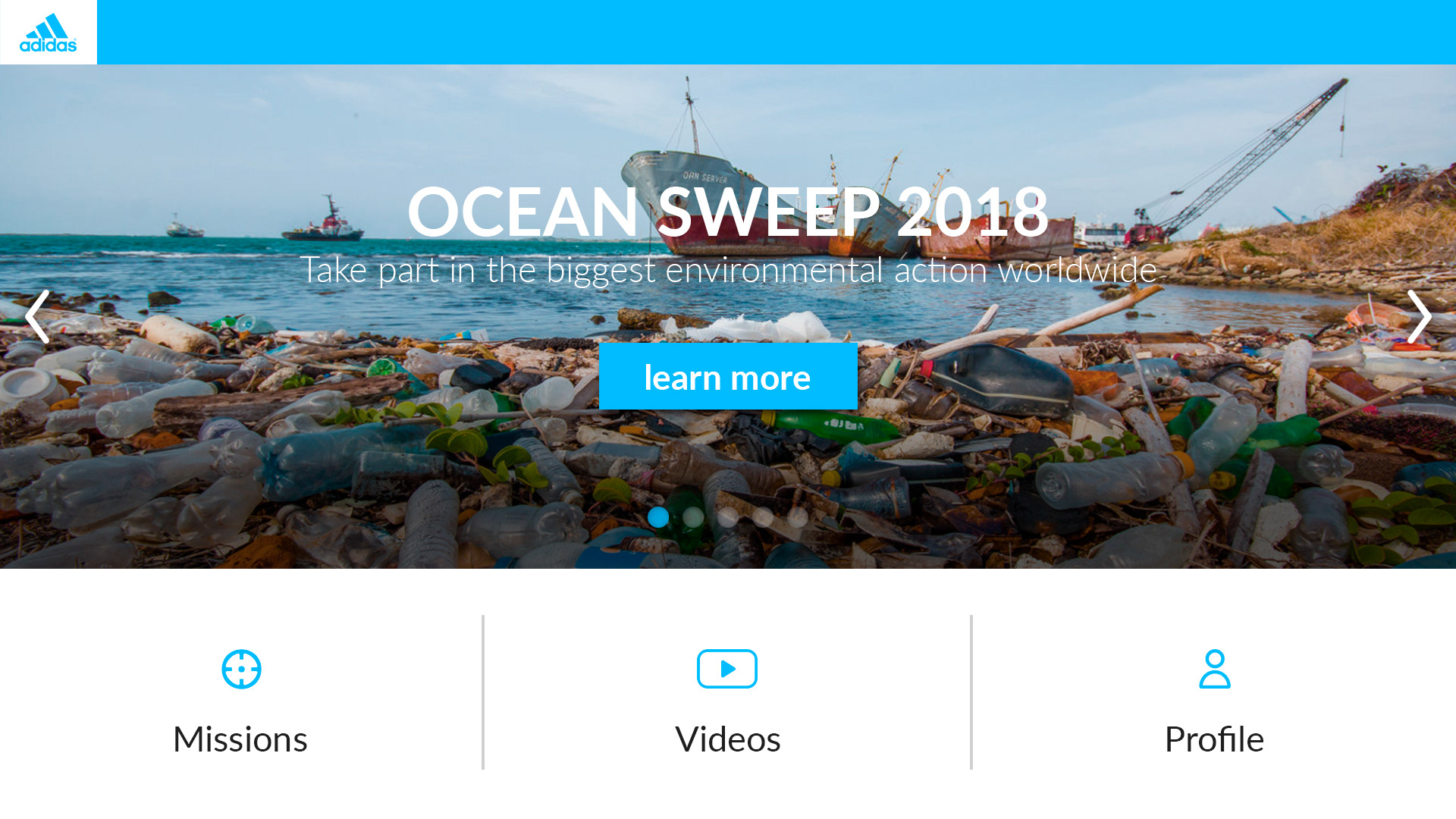Screen dimensions: 1456x819
Task: Click the OCEAN SWEEP 2018 headline
Action: [x=728, y=212]
